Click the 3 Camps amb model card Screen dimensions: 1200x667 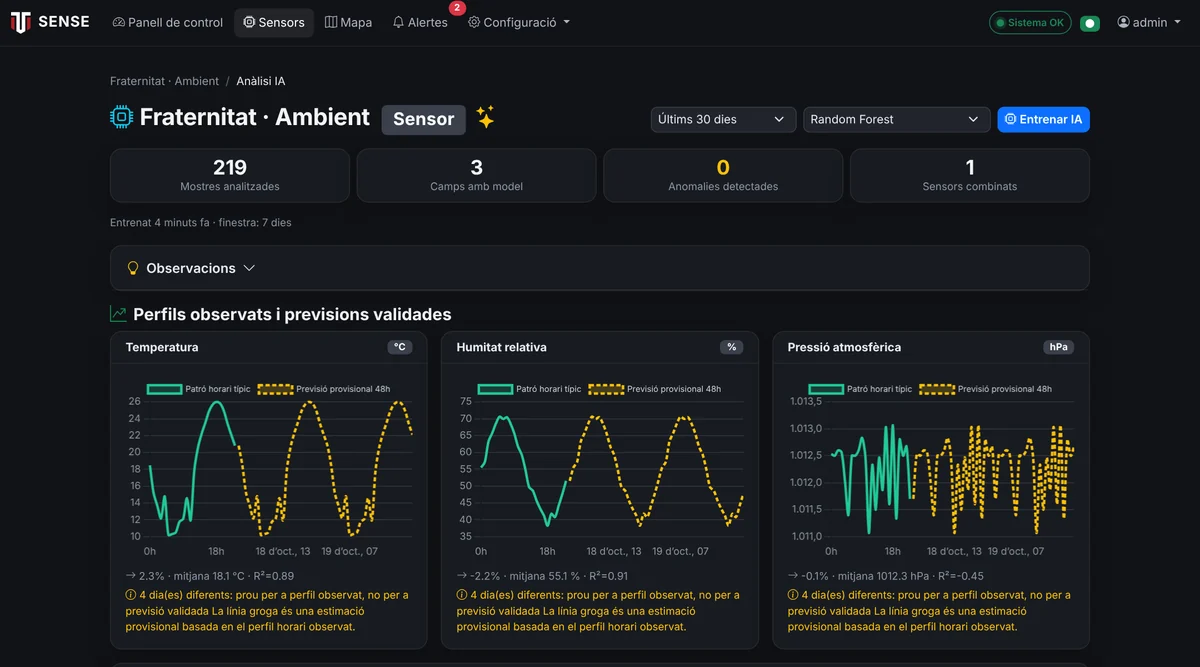tap(476, 175)
